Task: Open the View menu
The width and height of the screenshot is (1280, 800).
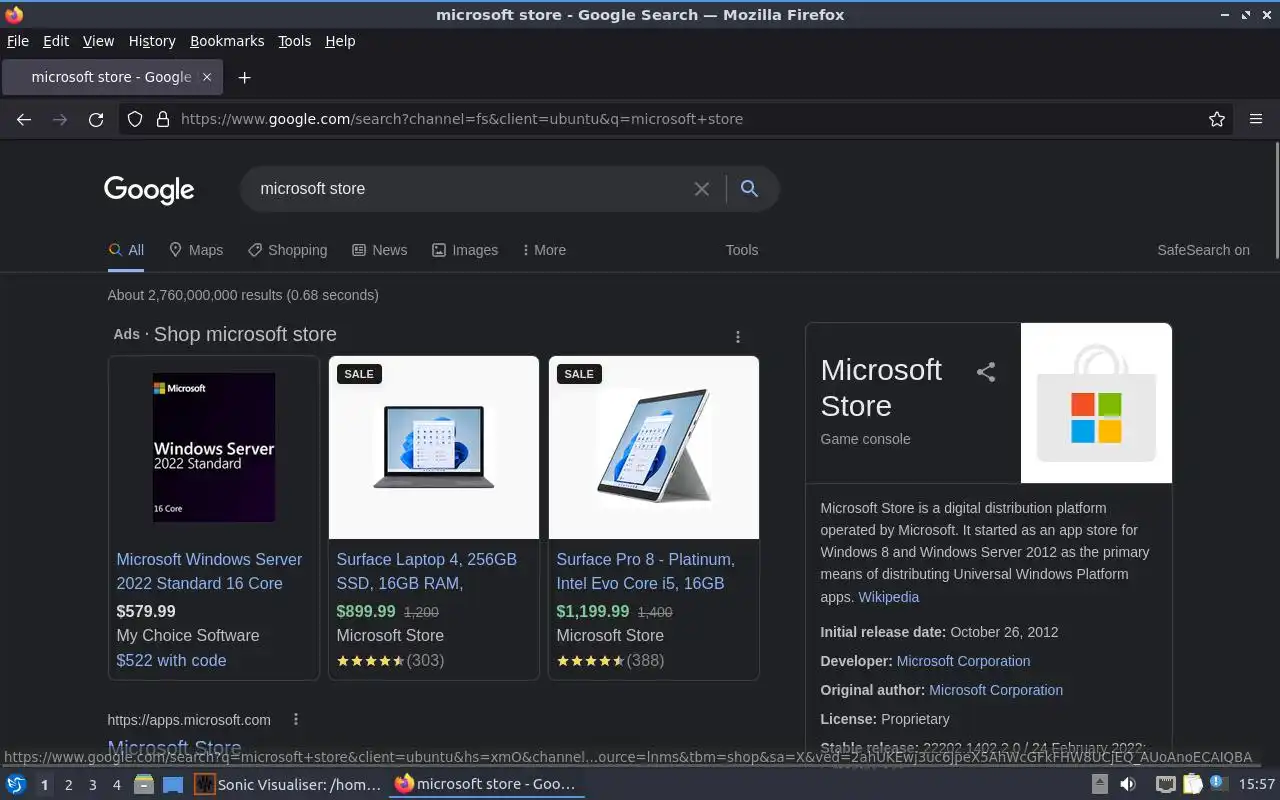Action: click(98, 41)
